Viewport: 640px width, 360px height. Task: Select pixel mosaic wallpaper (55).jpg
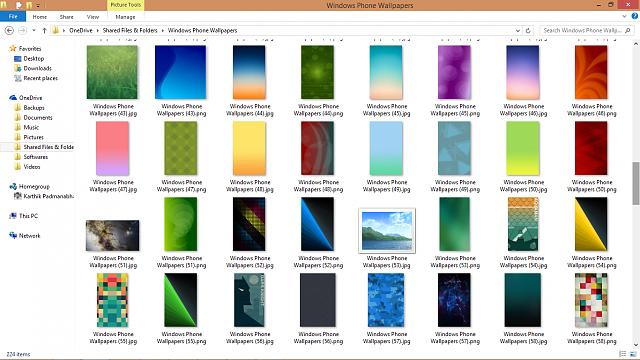(x=112, y=300)
